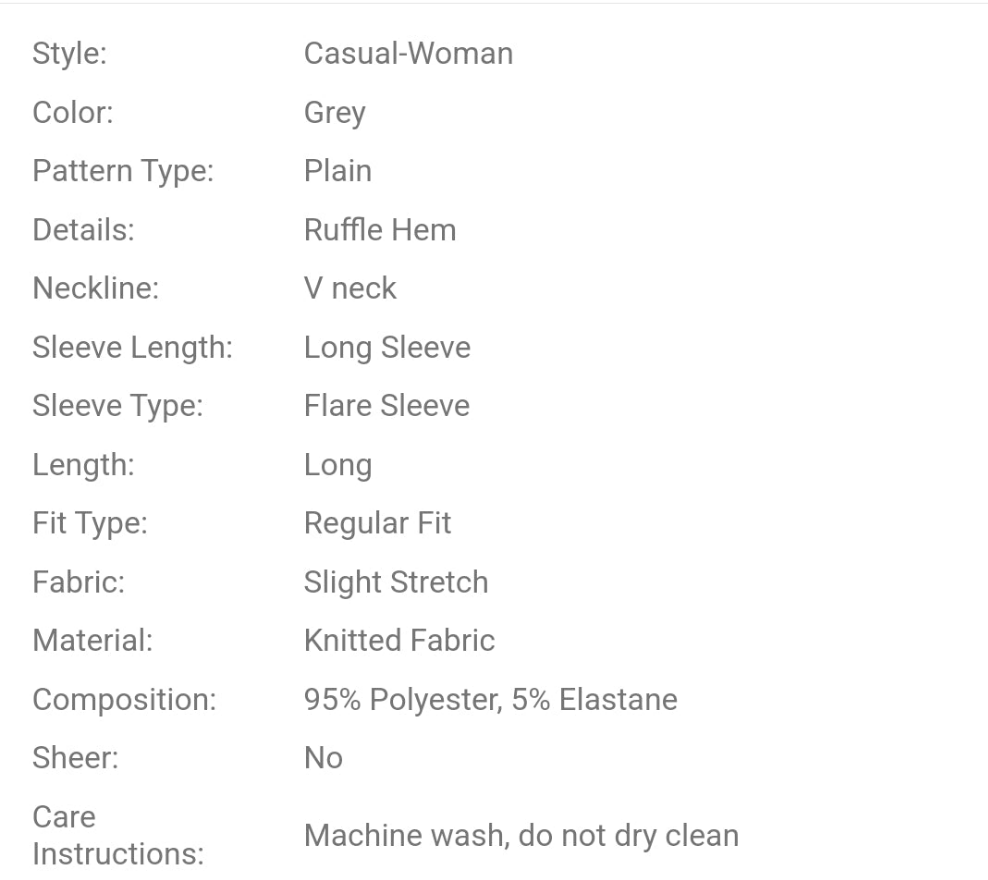Select the Plain pattern value

coord(337,170)
